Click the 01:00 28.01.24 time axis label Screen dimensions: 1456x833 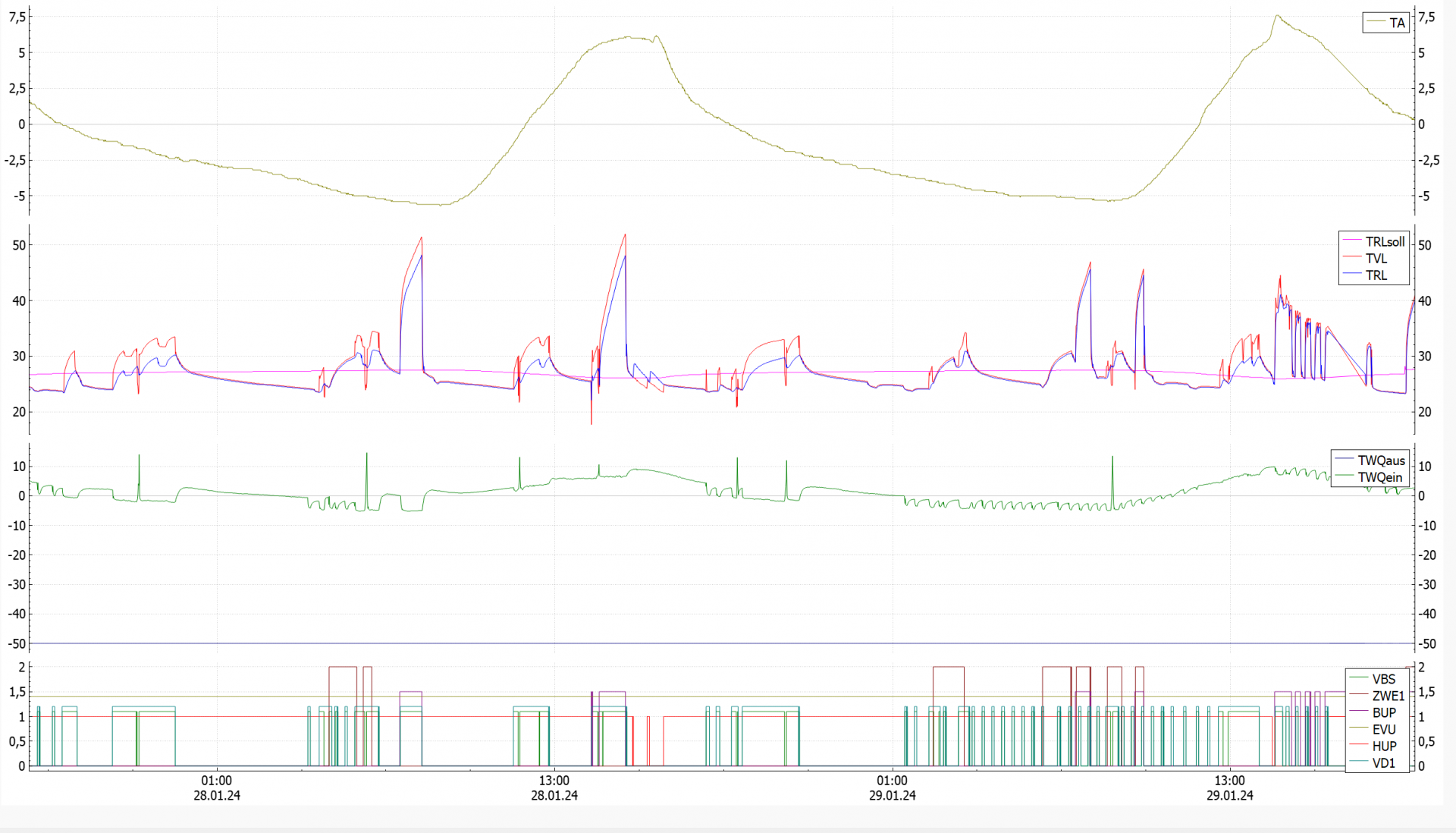(x=217, y=787)
